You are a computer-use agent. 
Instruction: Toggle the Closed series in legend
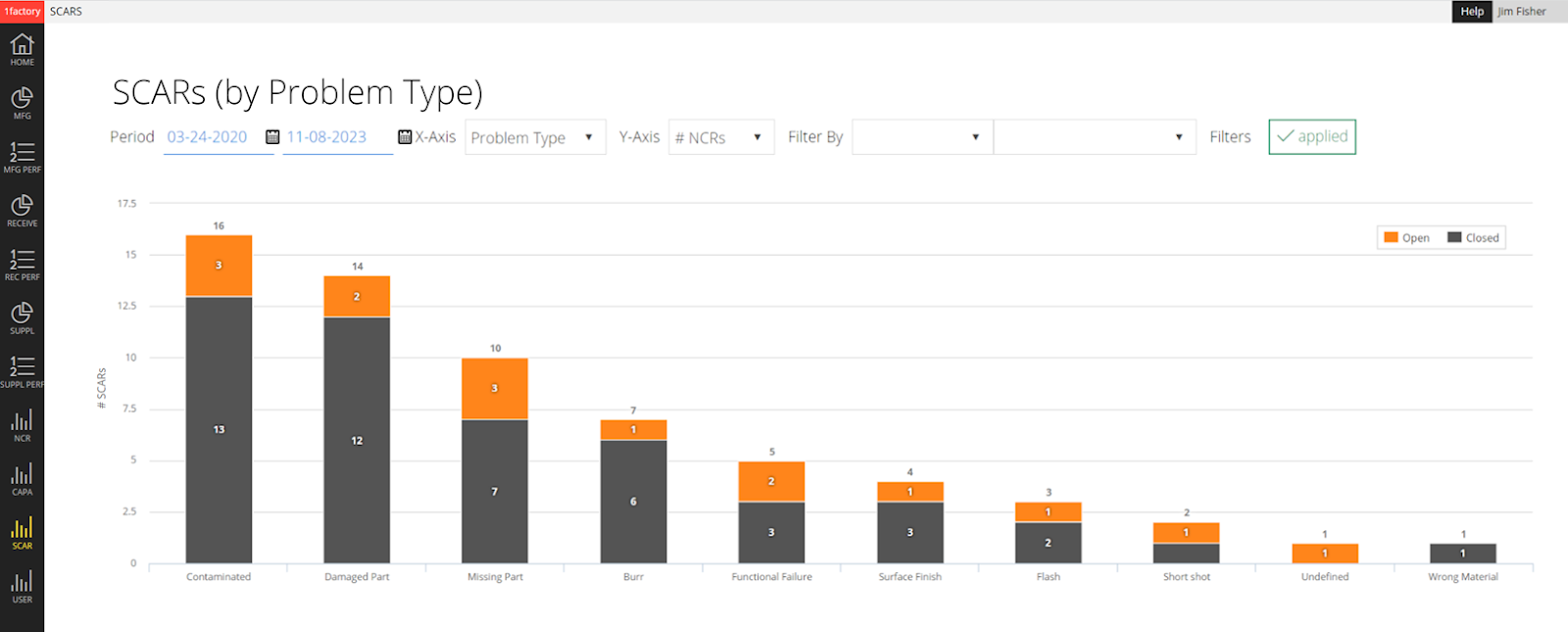tap(1473, 238)
